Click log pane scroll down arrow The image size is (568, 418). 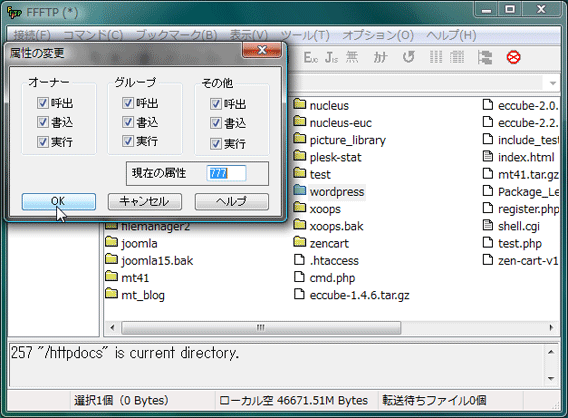pos(551,379)
